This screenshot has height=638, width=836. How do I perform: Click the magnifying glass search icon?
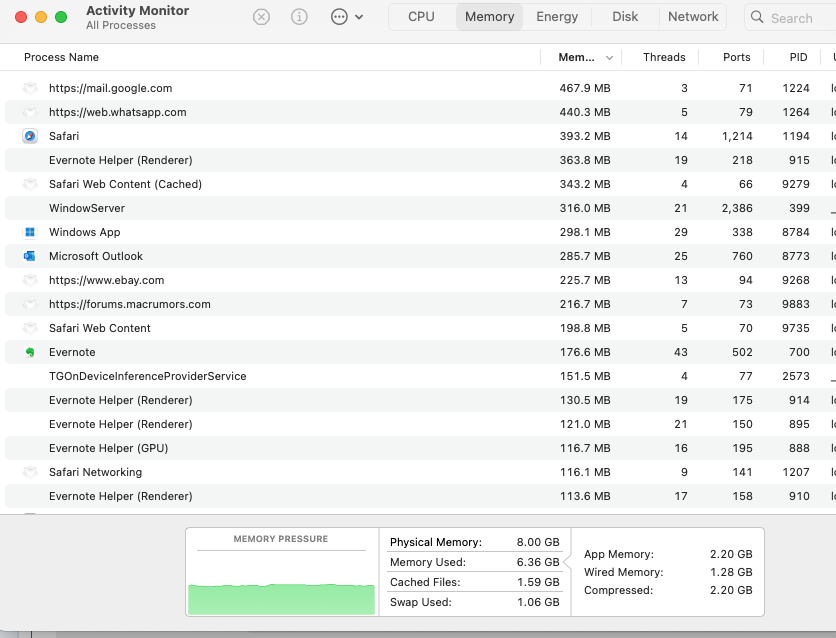coord(757,17)
